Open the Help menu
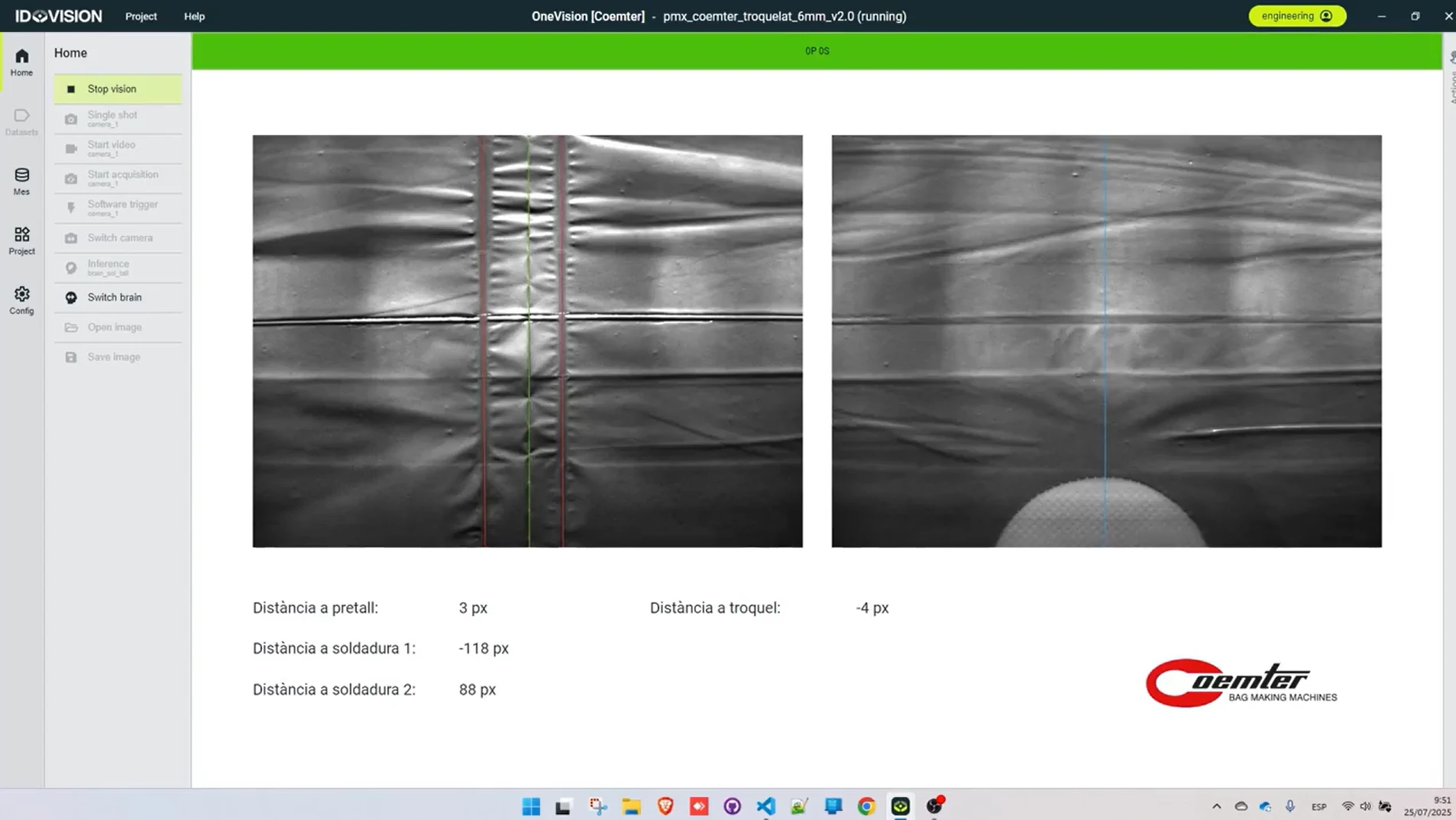The image size is (1456, 820). pos(194,16)
